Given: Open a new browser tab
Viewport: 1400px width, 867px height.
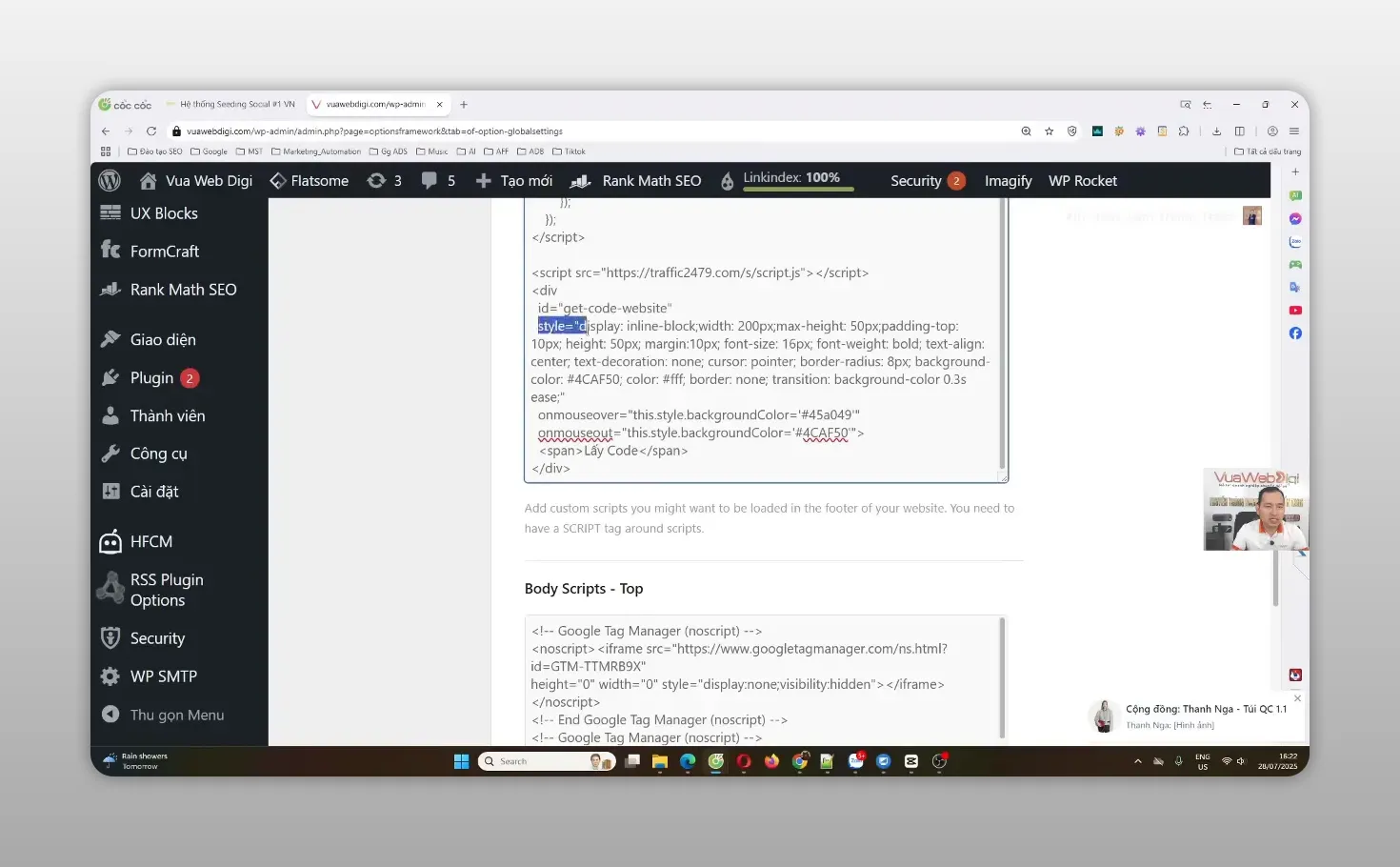Looking at the screenshot, I should 464,105.
